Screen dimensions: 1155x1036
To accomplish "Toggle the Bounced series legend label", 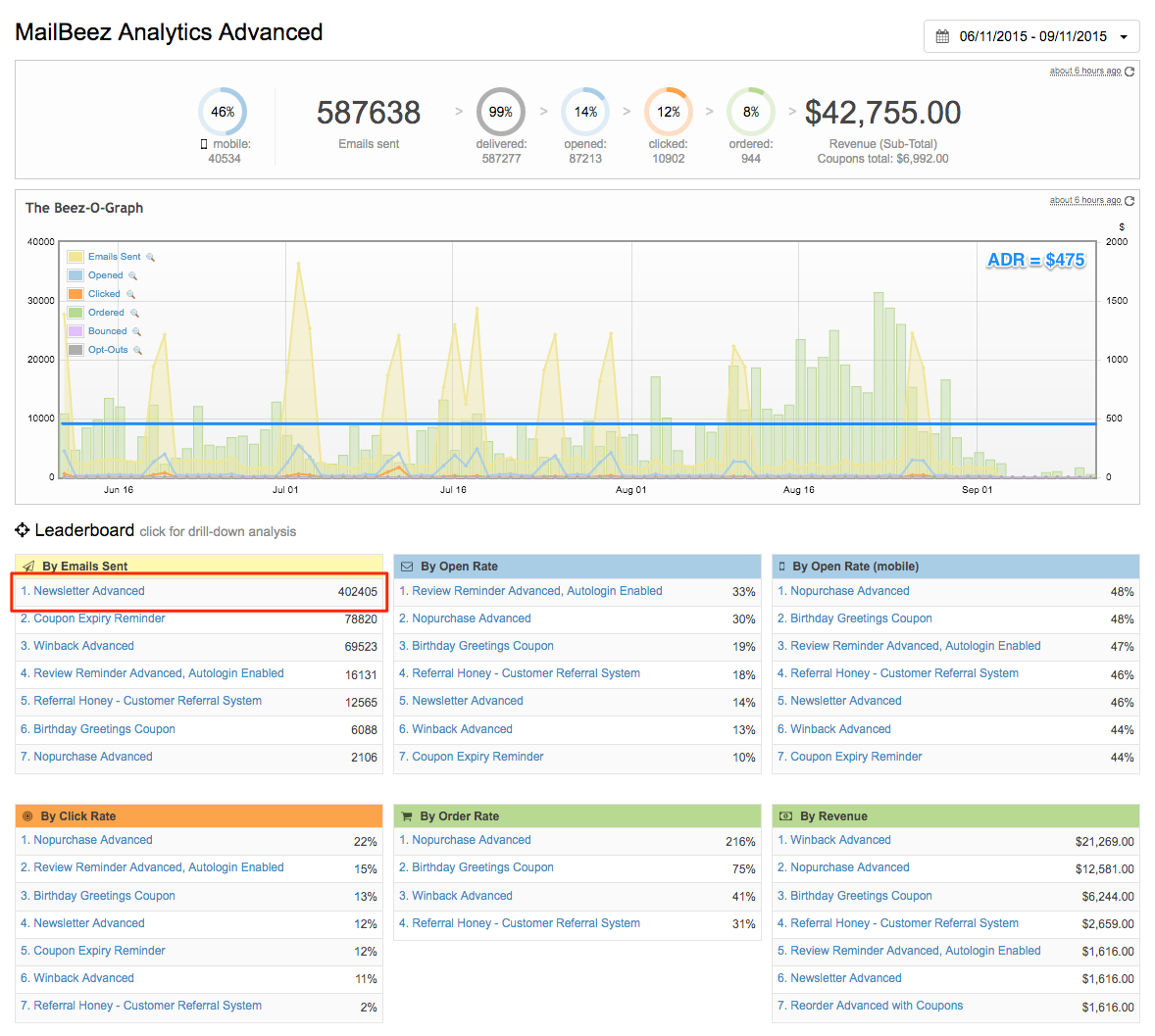I will point(108,330).
